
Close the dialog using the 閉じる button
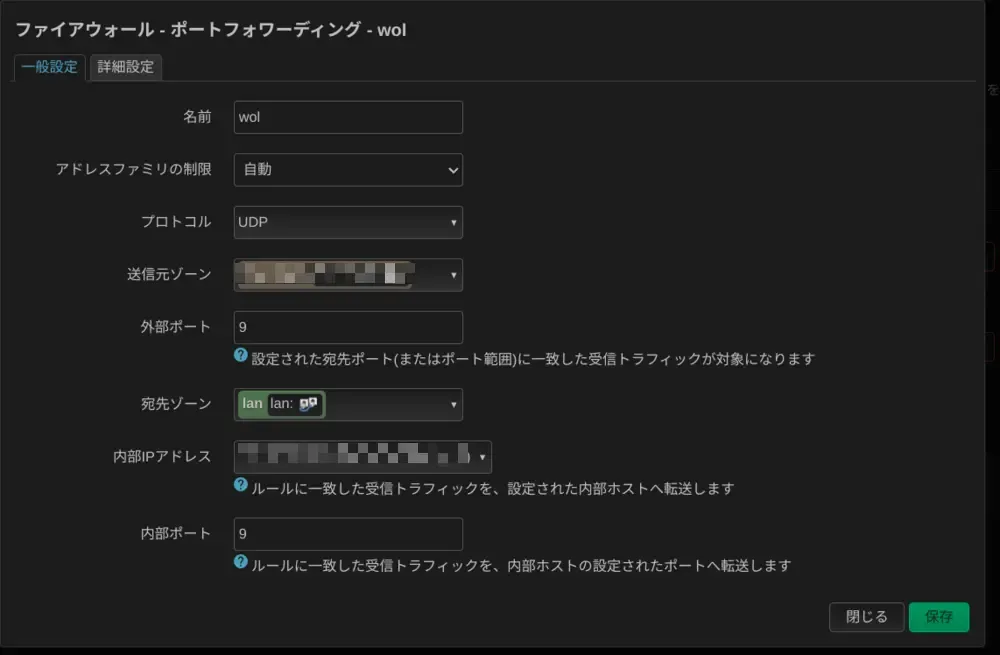pyautogui.click(x=866, y=617)
